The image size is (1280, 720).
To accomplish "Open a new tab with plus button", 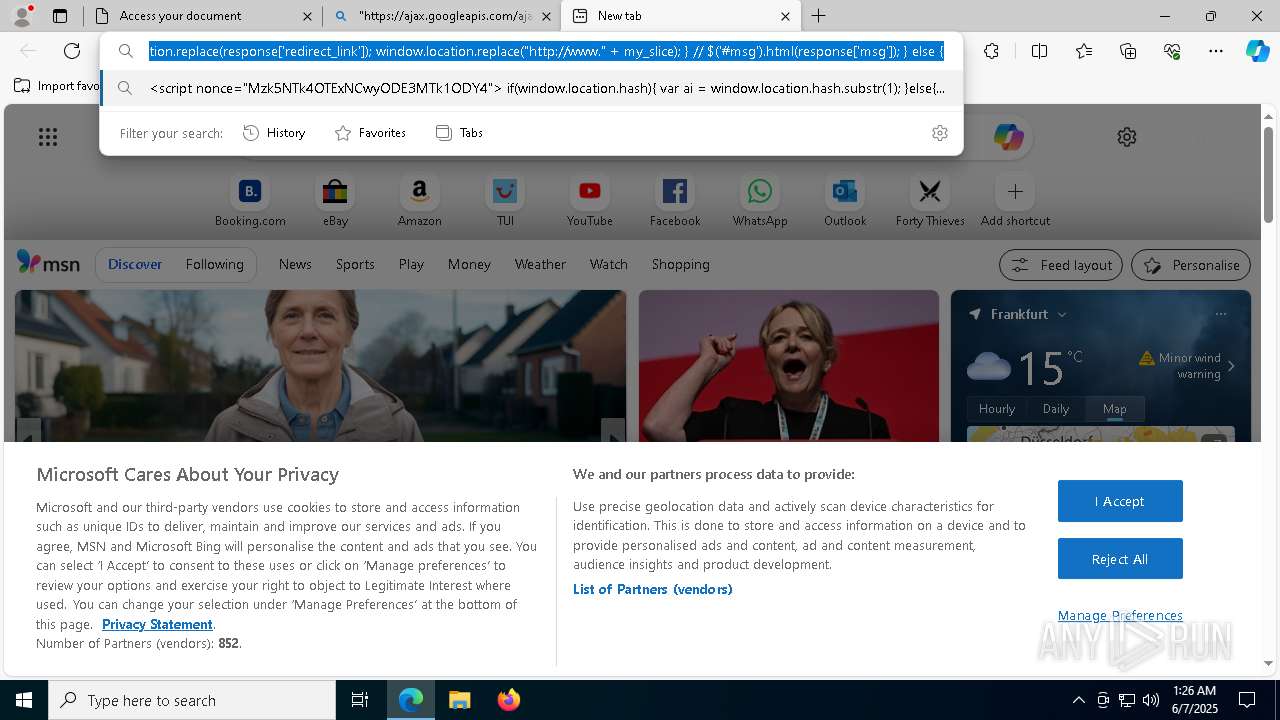I will click(x=818, y=16).
